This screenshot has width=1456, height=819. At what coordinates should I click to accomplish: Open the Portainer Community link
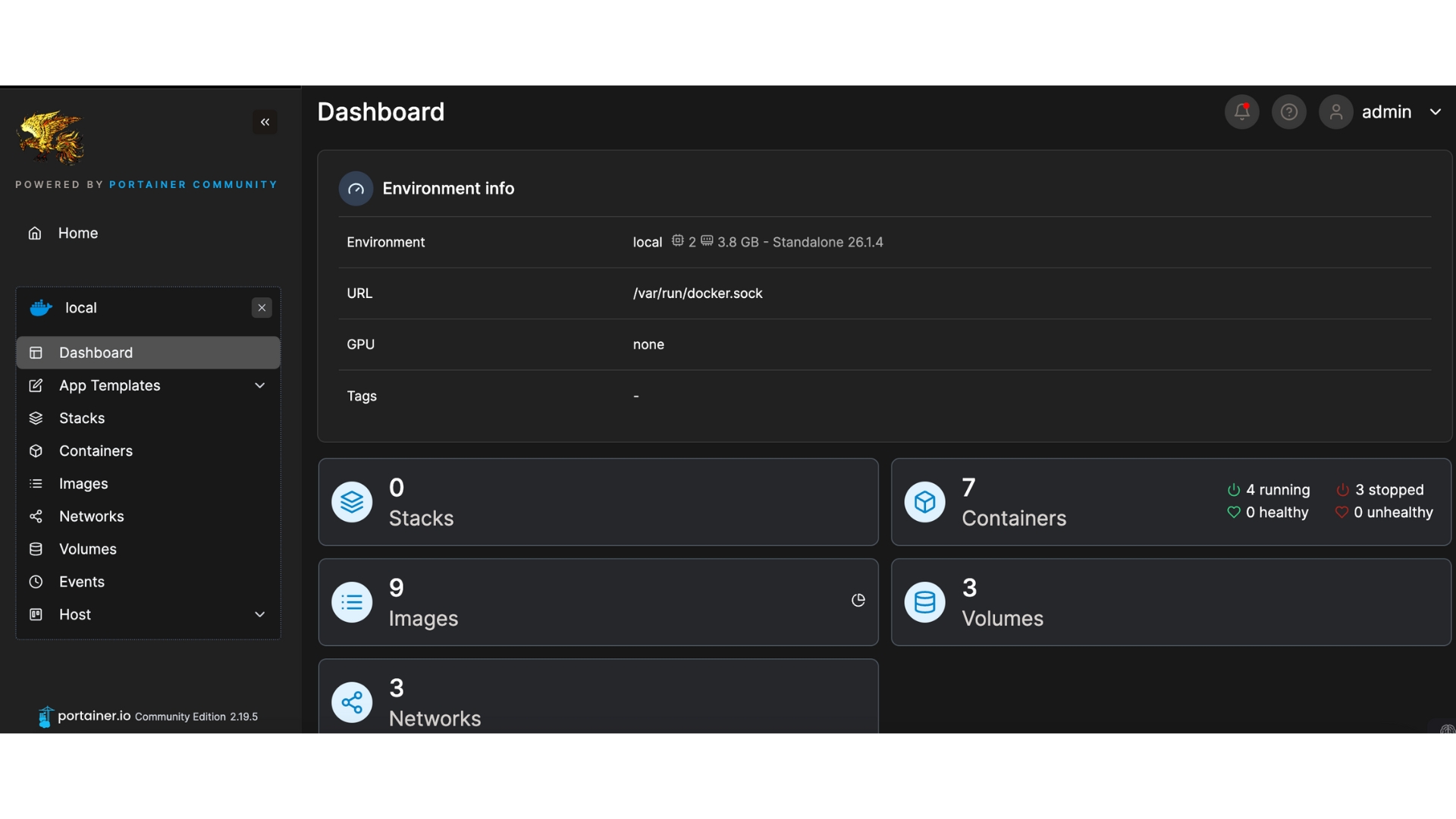(x=193, y=185)
